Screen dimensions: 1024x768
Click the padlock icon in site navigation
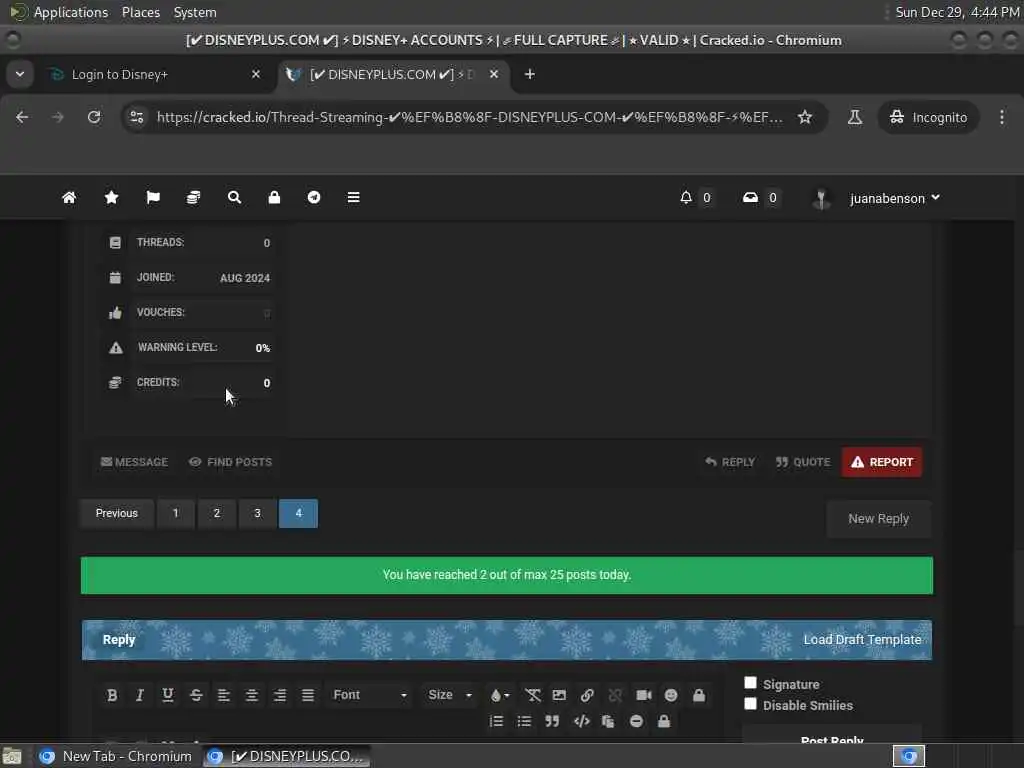tap(274, 197)
